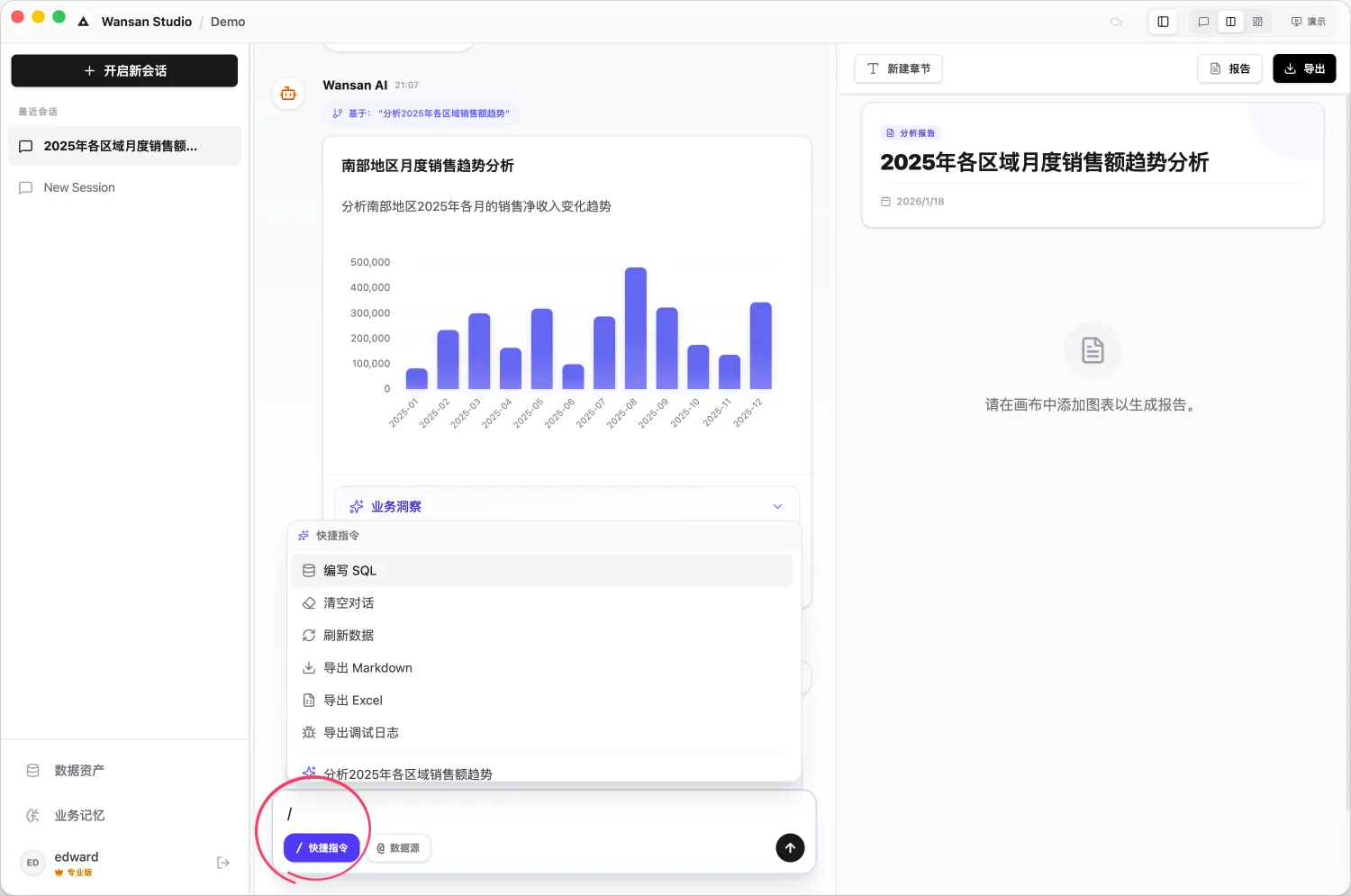The width and height of the screenshot is (1351, 896).
Task: Enable the grid layout view mode
Action: click(x=1257, y=21)
